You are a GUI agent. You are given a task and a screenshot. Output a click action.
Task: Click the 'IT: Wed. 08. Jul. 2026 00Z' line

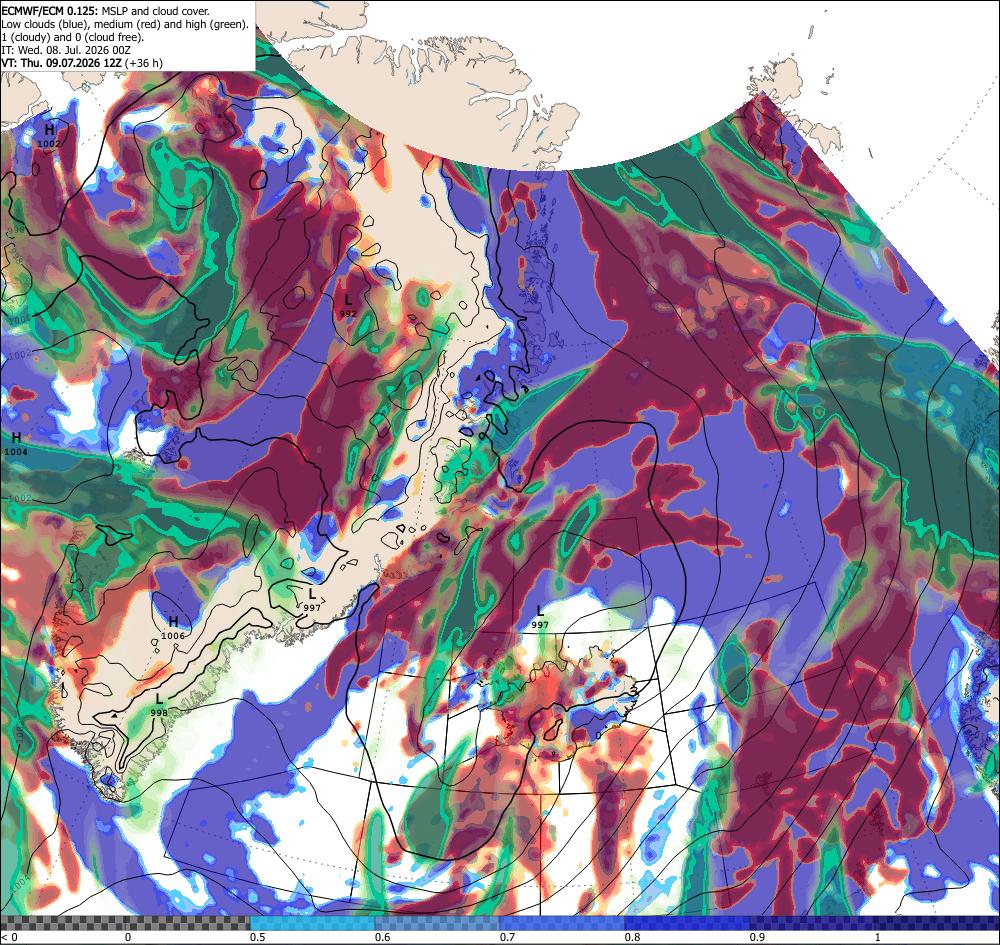[66, 50]
